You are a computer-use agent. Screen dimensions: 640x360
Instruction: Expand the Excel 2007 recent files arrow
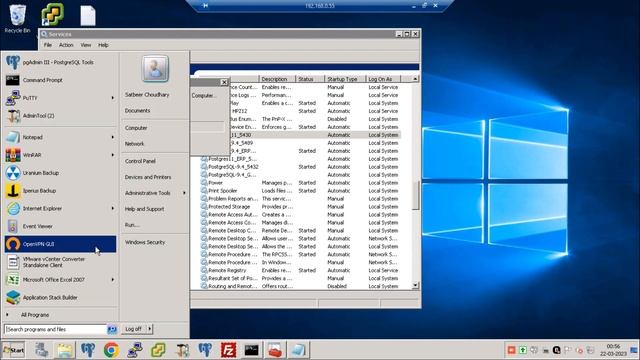113,280
